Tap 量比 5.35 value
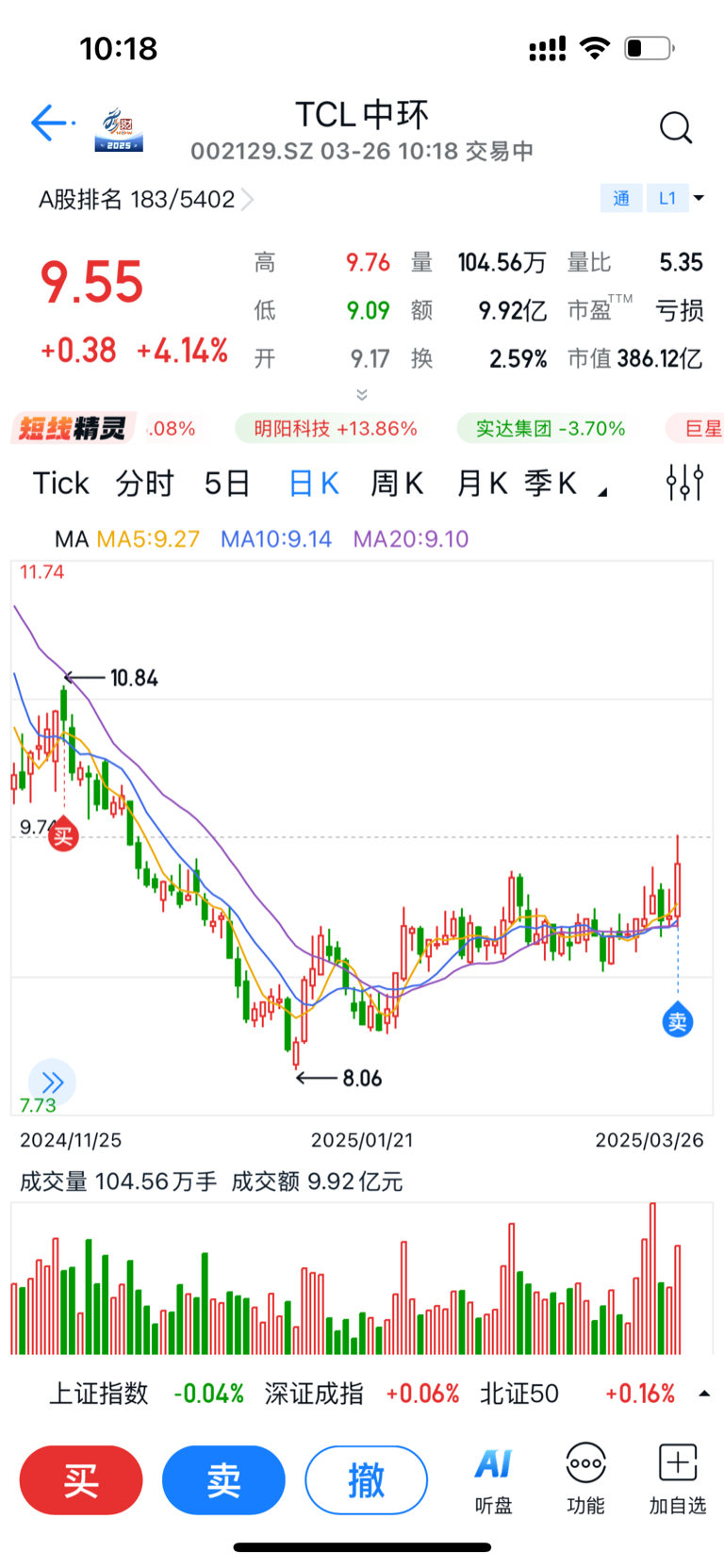The width and height of the screenshot is (724, 1568). pyautogui.click(x=682, y=262)
